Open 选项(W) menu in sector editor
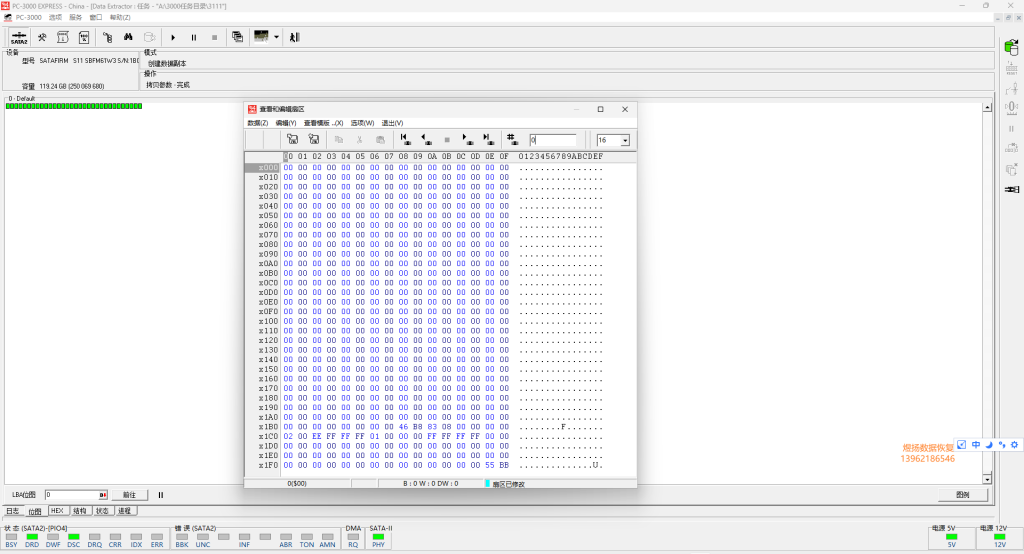The height and width of the screenshot is (554, 1024). pyautogui.click(x=362, y=123)
